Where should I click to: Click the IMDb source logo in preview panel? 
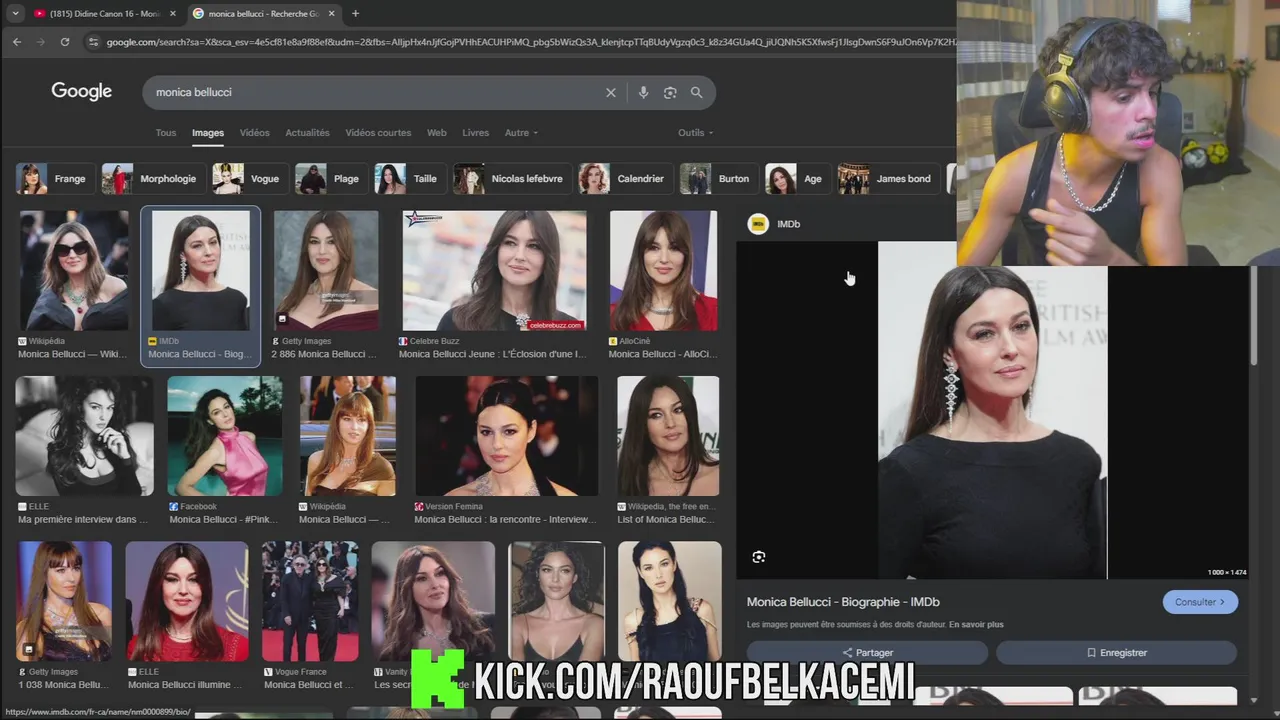pos(758,224)
